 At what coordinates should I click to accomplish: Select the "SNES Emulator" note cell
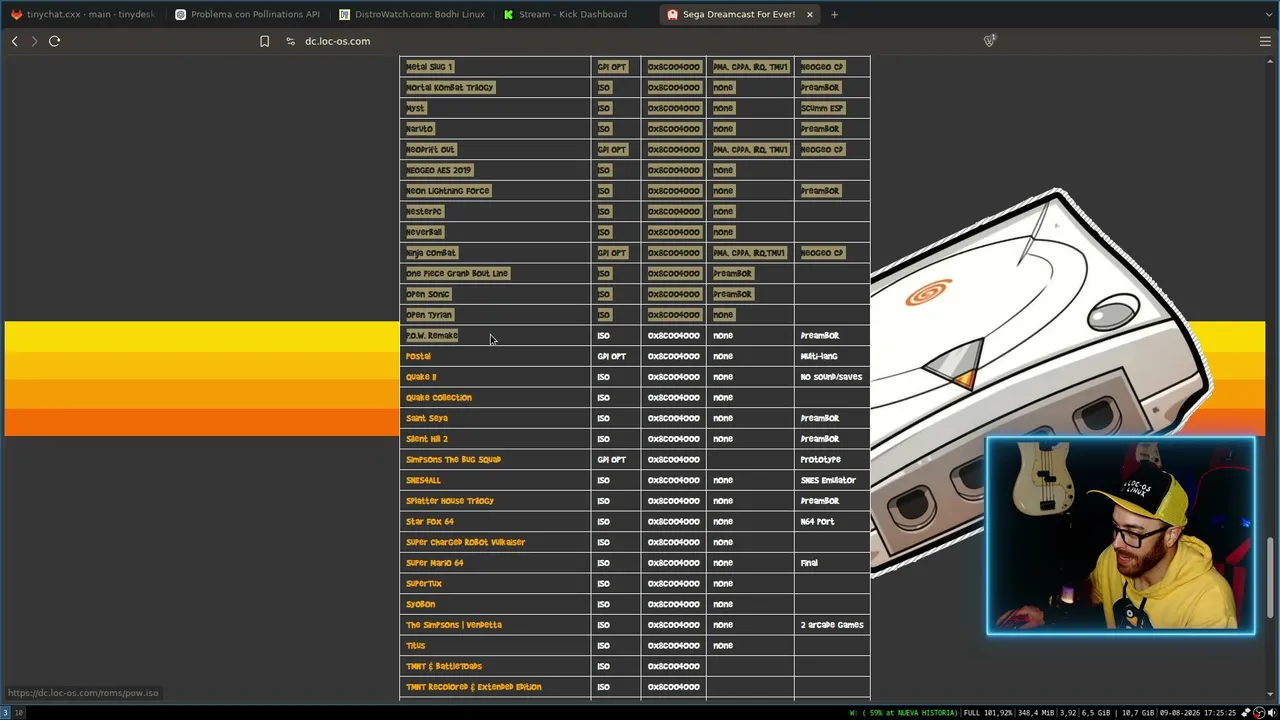pos(828,480)
